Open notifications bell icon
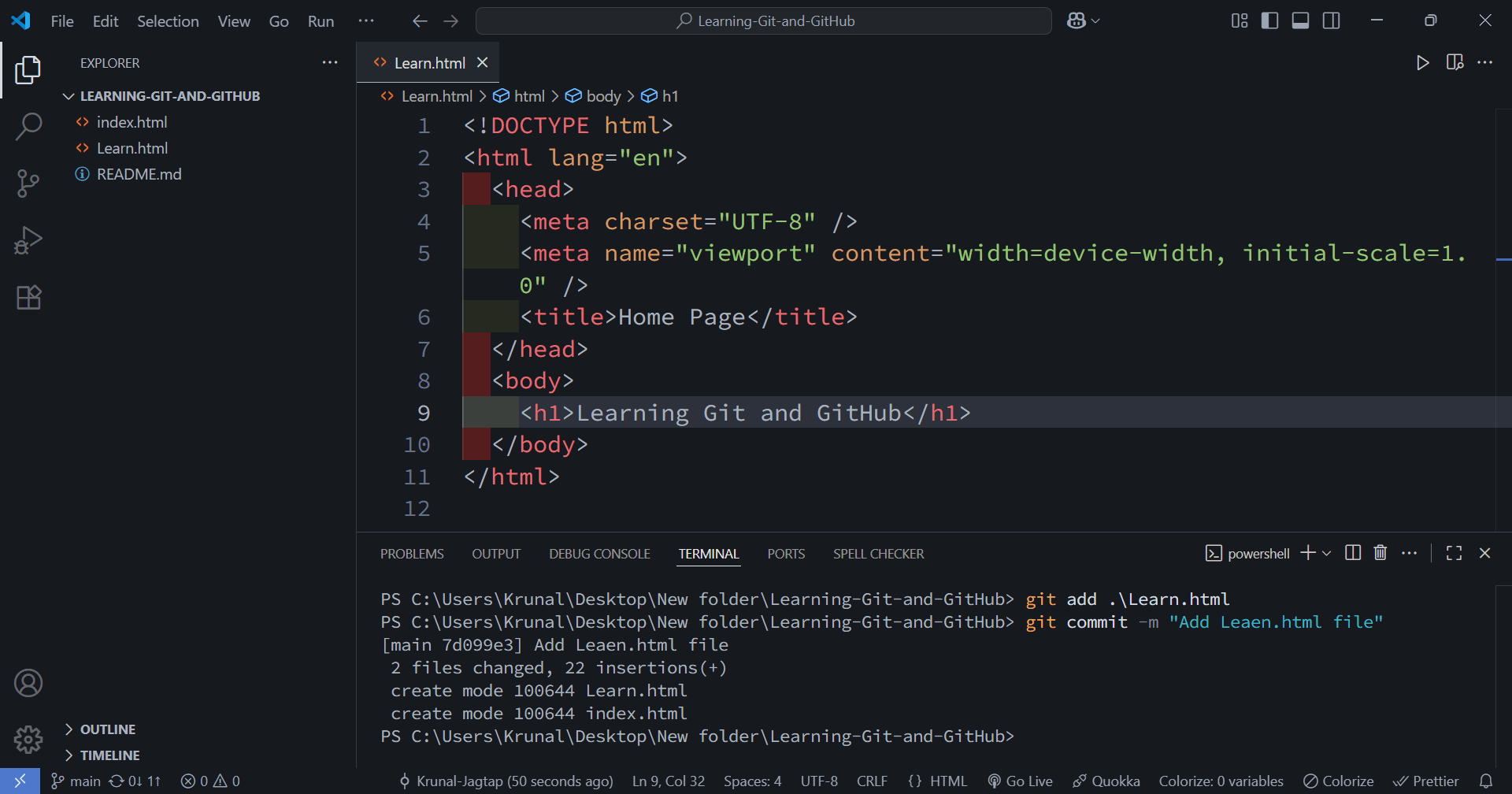 (1486, 781)
